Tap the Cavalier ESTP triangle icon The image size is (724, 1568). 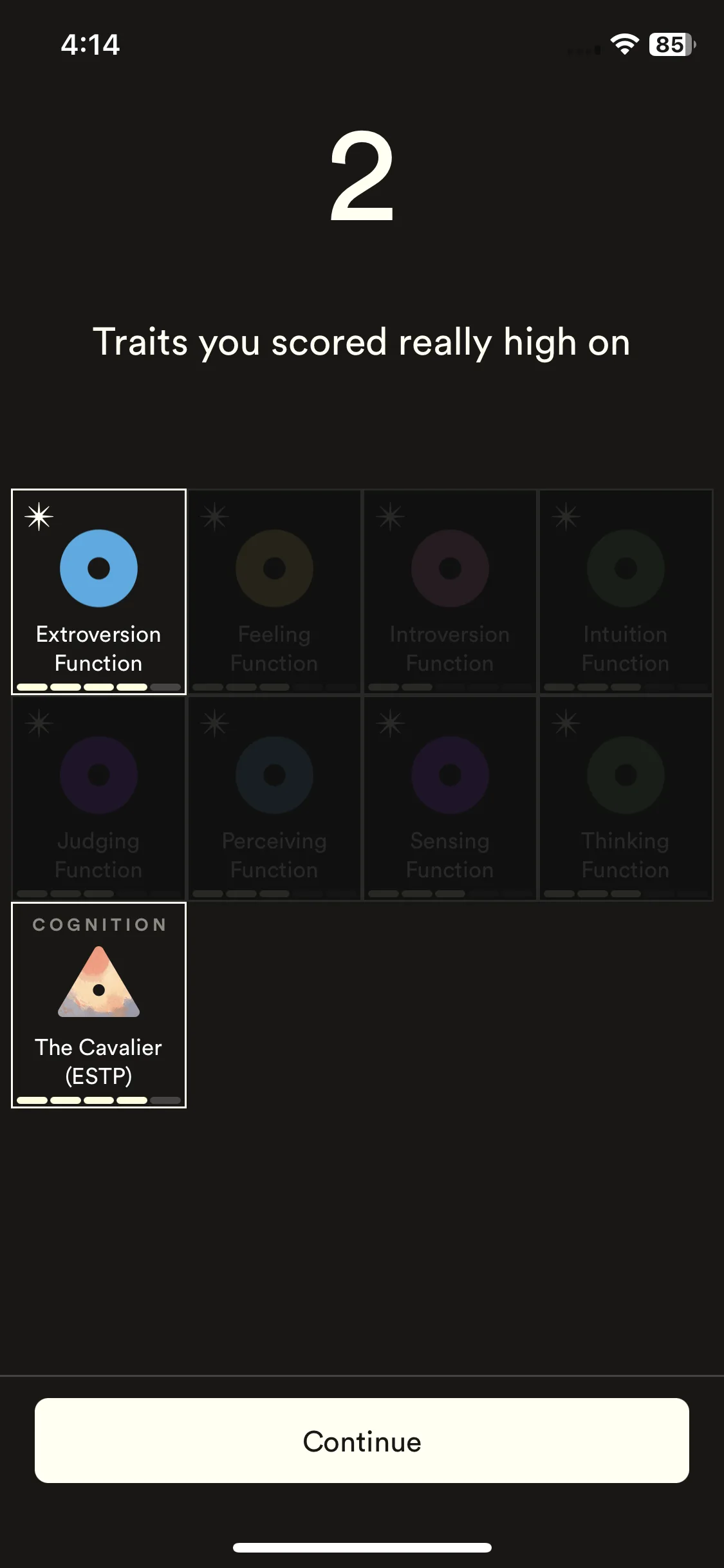(98, 983)
